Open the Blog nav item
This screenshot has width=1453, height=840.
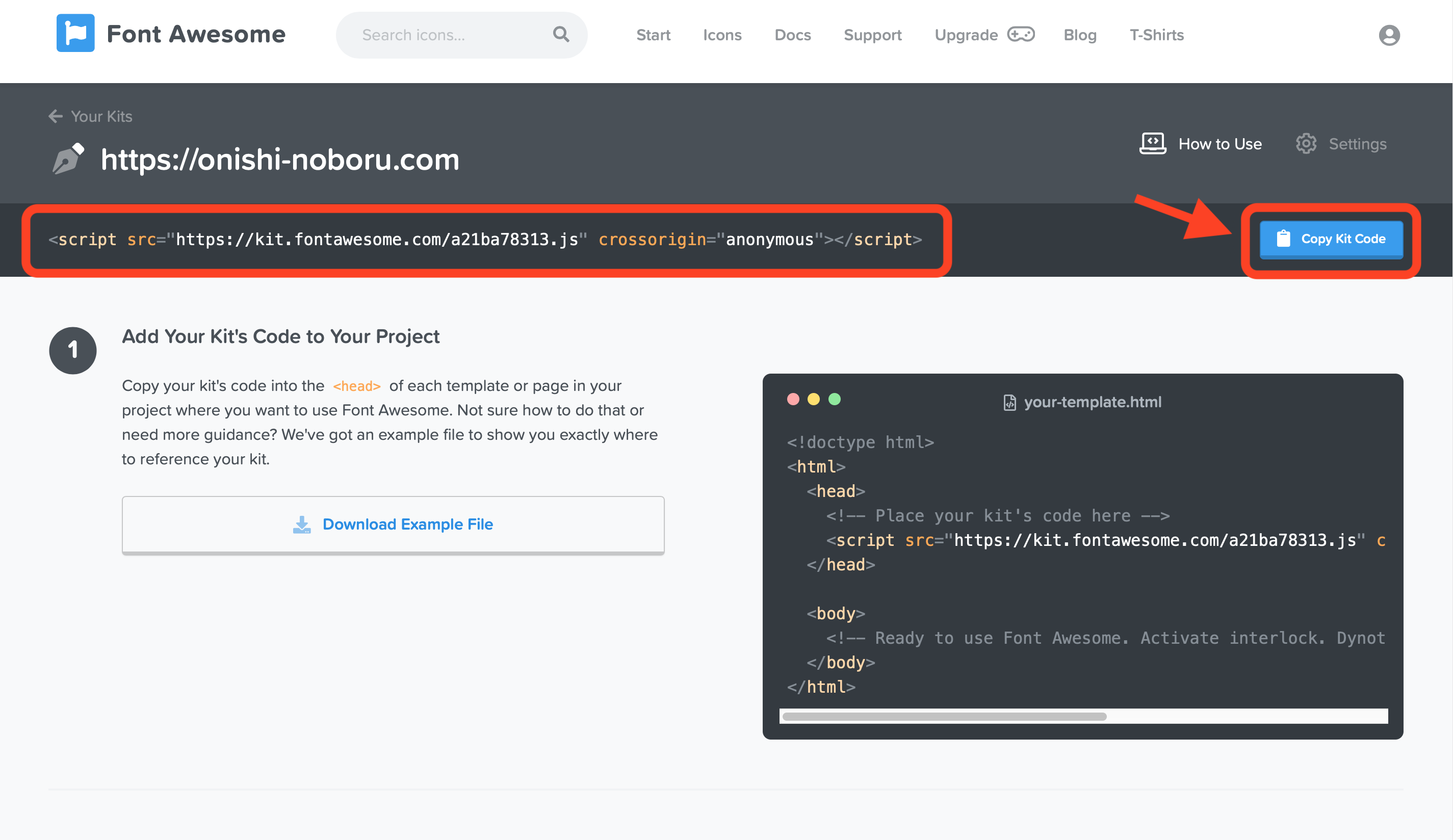coord(1080,35)
